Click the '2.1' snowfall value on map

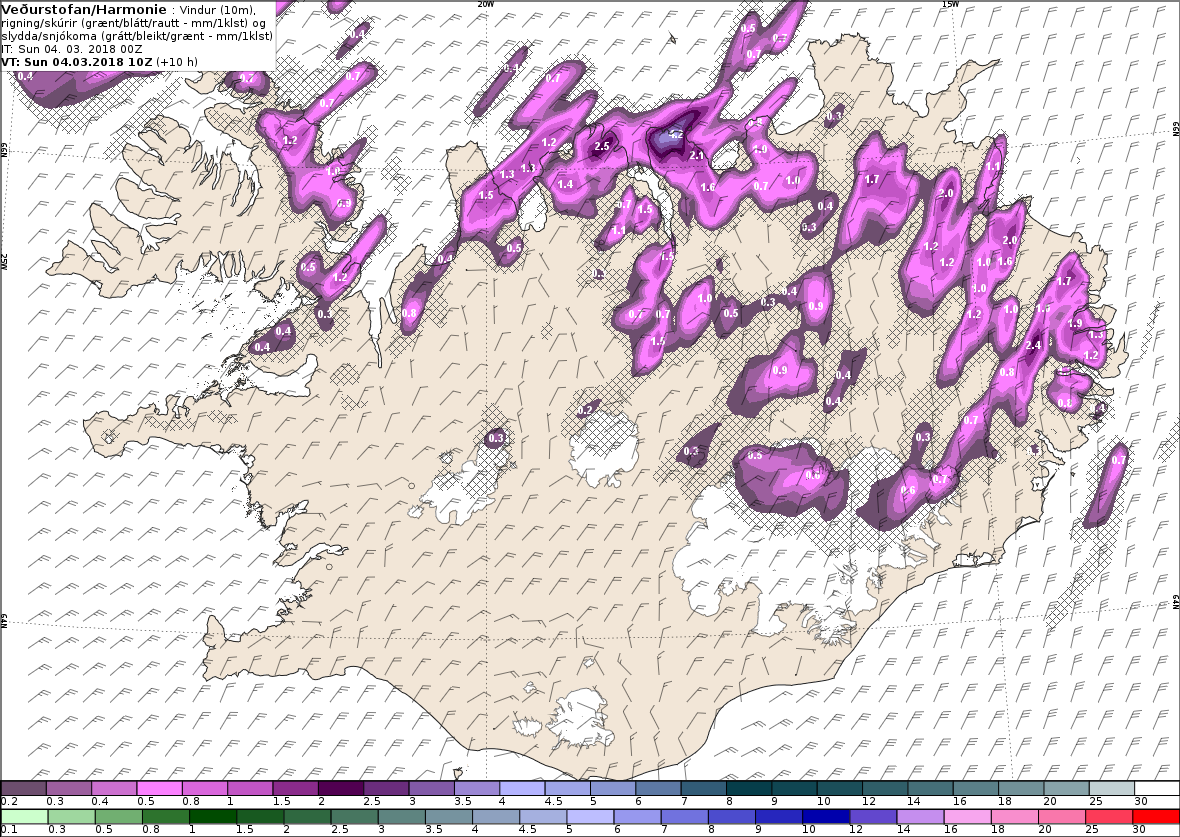(x=697, y=155)
